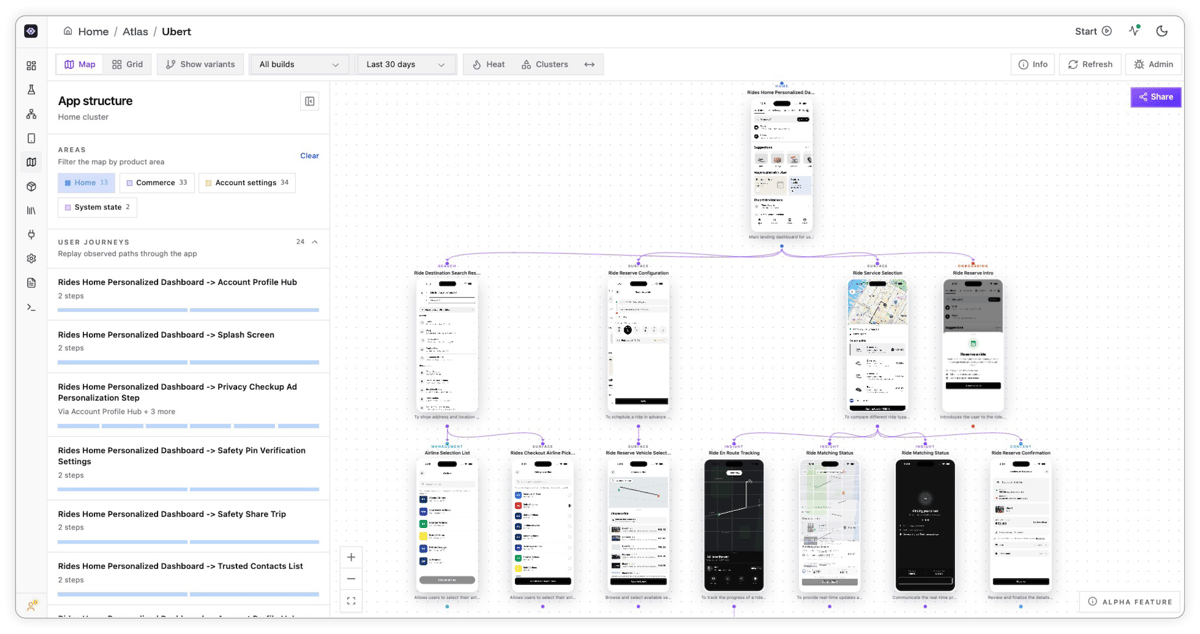
Task: Toggle the Commerce area filter
Action: (x=157, y=183)
